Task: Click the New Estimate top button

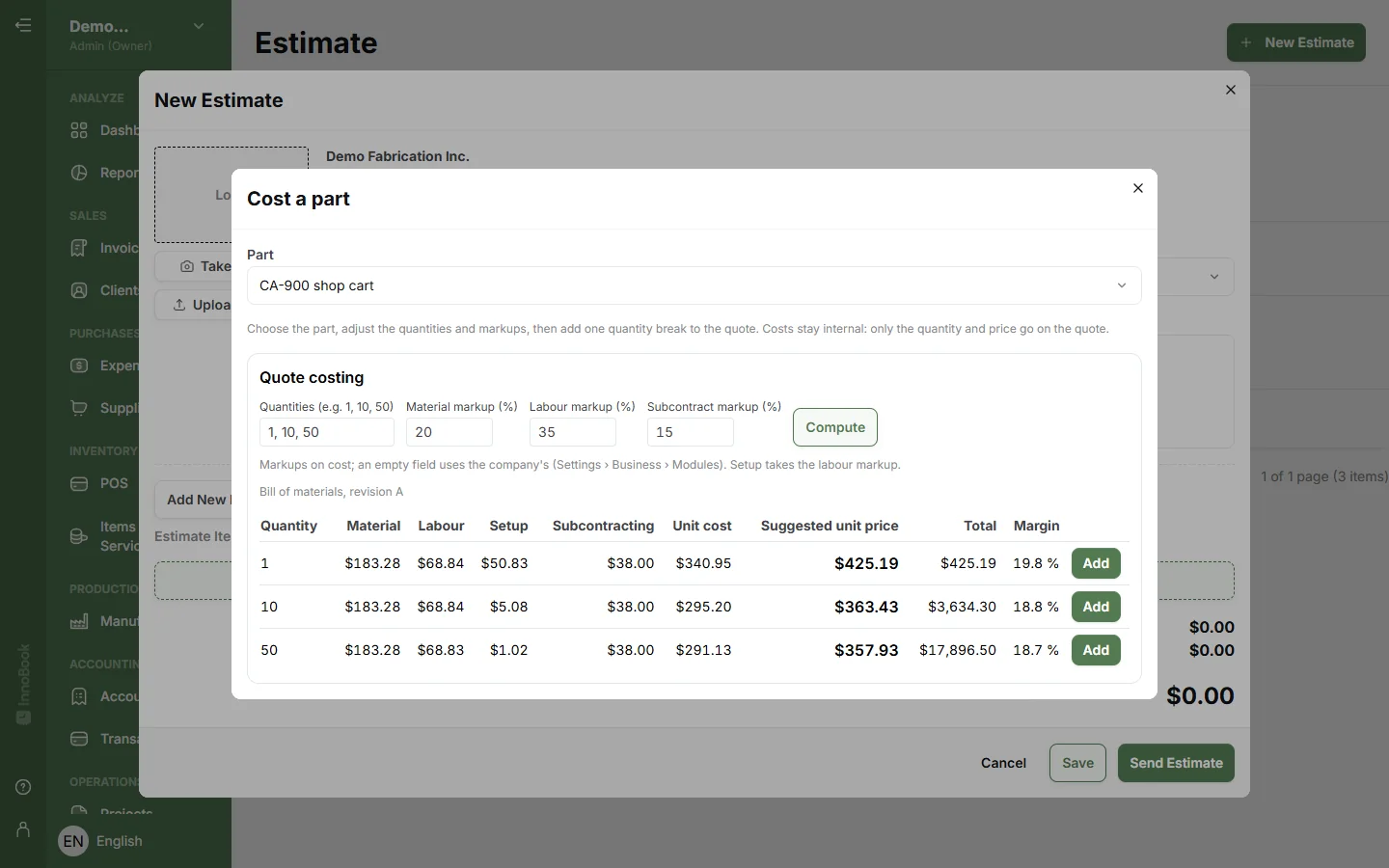Action: click(x=1296, y=42)
